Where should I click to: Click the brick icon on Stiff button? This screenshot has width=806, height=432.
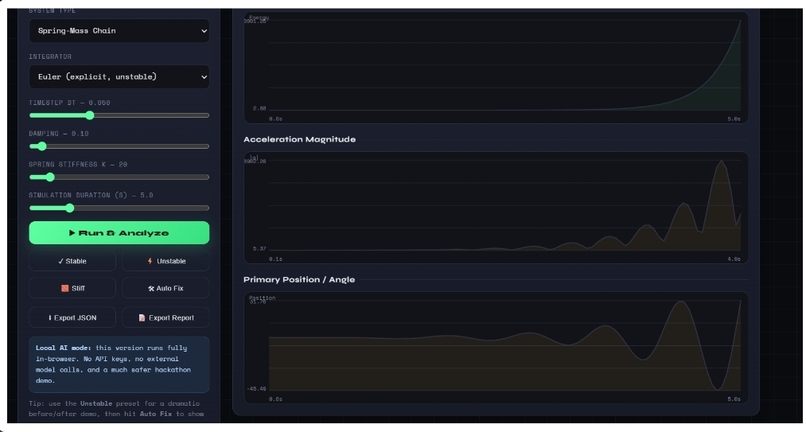coord(65,288)
